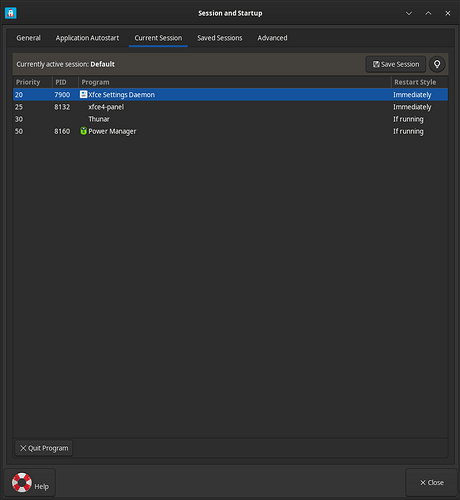Click the Program column header

(234, 82)
